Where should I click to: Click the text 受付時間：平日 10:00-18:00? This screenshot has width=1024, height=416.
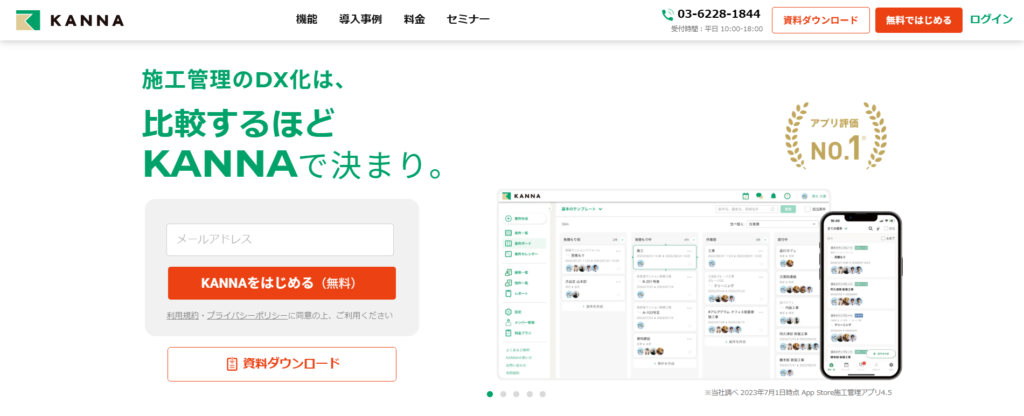[717, 29]
